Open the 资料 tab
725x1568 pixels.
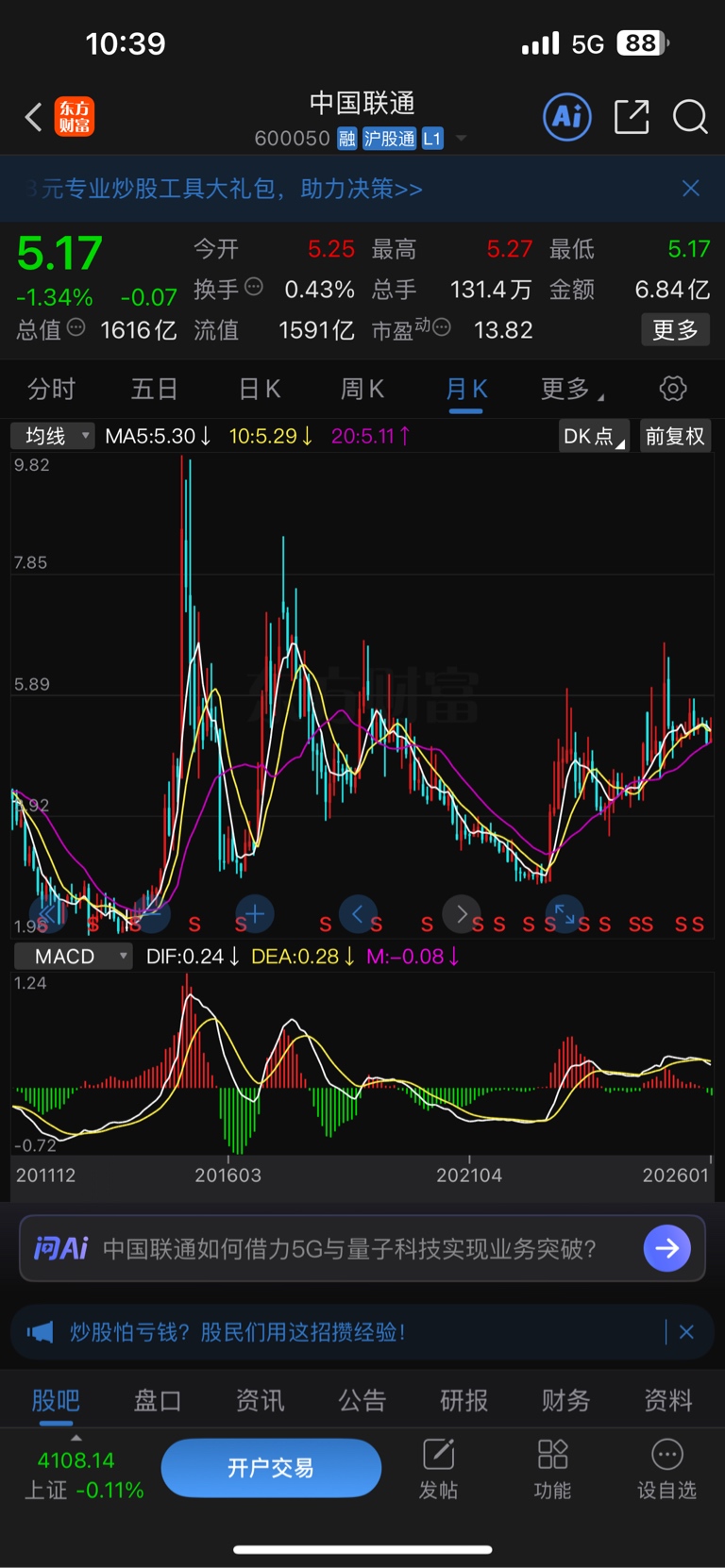(x=668, y=1400)
